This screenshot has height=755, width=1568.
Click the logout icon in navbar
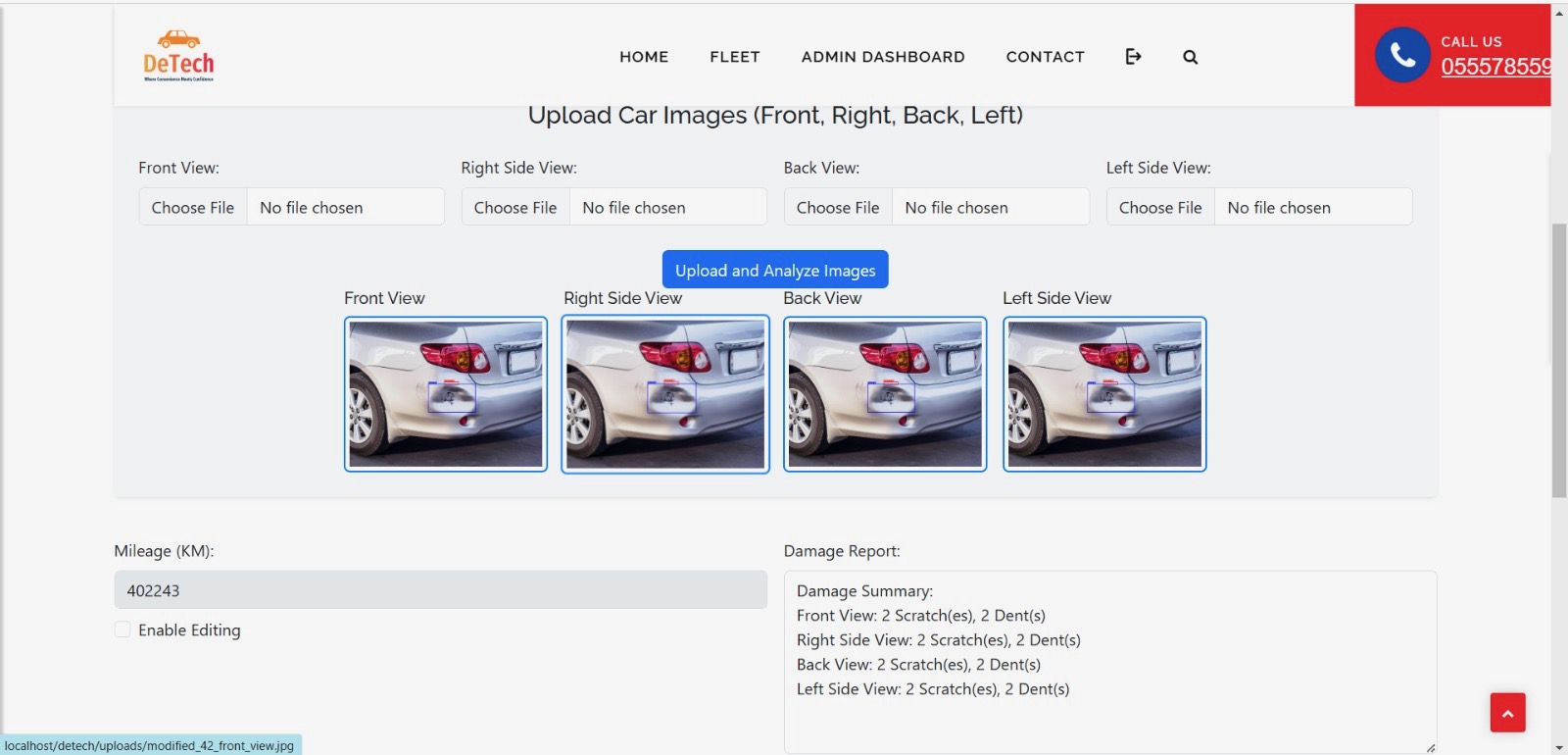[x=1133, y=57]
